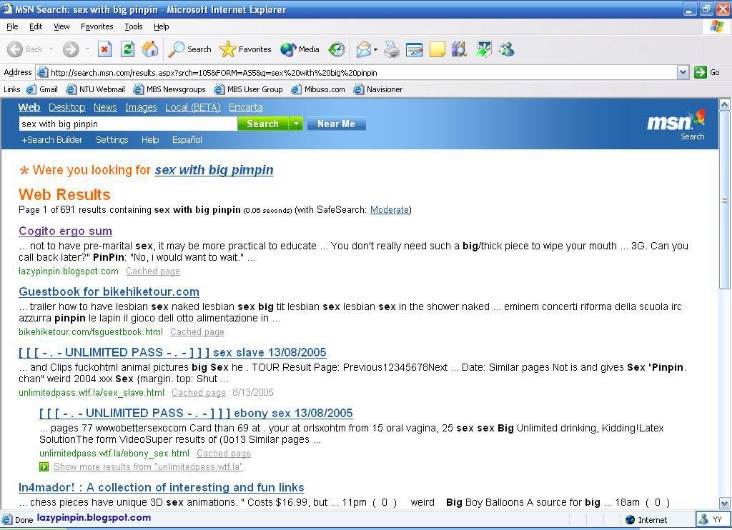Switch to the Desktop search tab
This screenshot has width=732, height=530.
[67, 107]
